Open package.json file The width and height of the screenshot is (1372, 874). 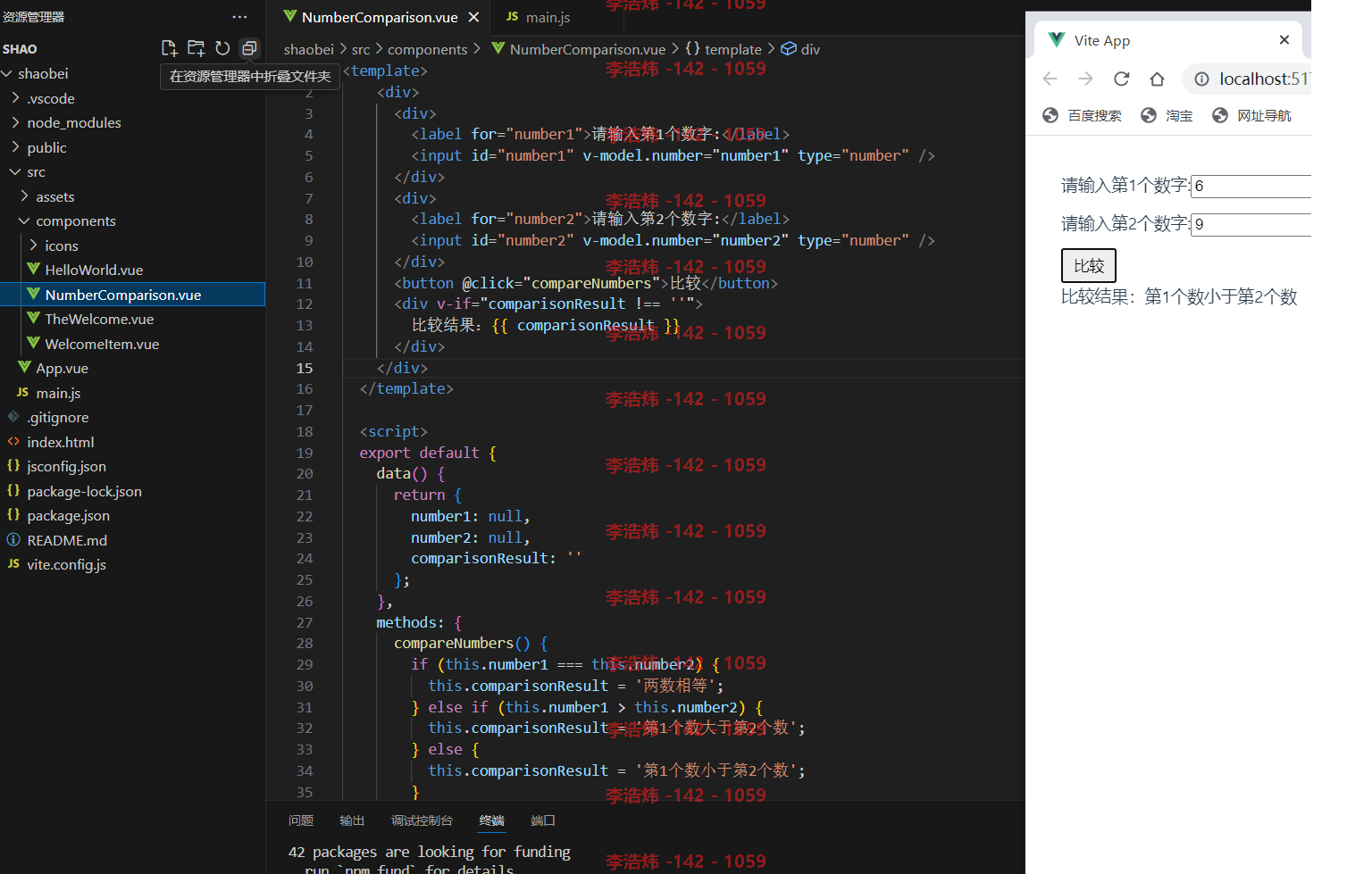[68, 515]
